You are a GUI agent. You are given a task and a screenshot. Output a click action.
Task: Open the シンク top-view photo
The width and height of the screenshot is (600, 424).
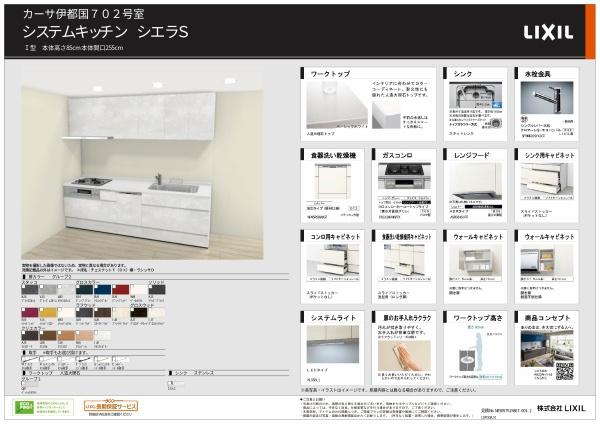[x=476, y=95]
